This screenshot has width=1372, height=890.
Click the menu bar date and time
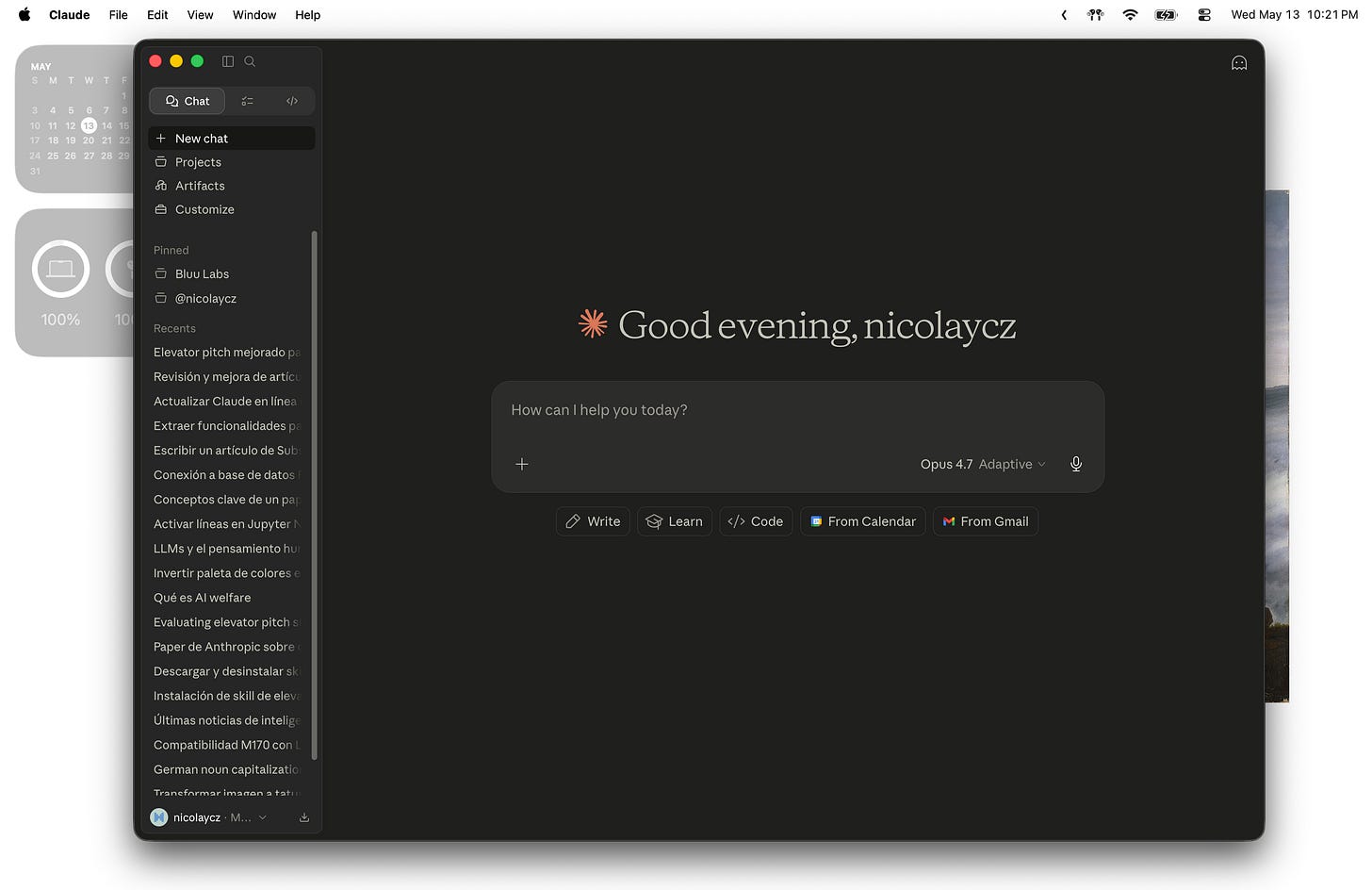point(1295,15)
